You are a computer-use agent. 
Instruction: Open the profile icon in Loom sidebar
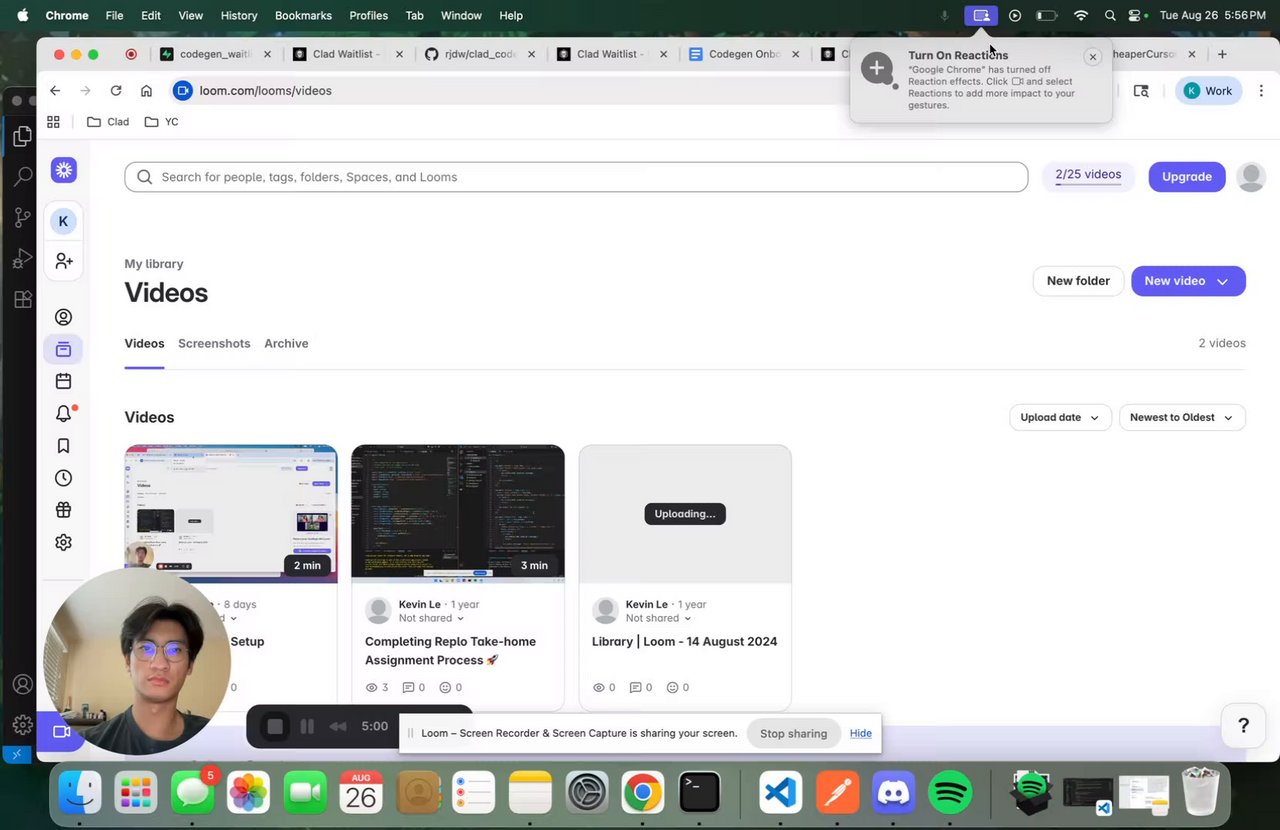(x=63, y=317)
